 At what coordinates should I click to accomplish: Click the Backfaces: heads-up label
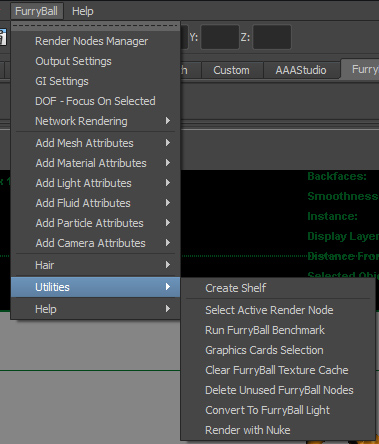337,176
